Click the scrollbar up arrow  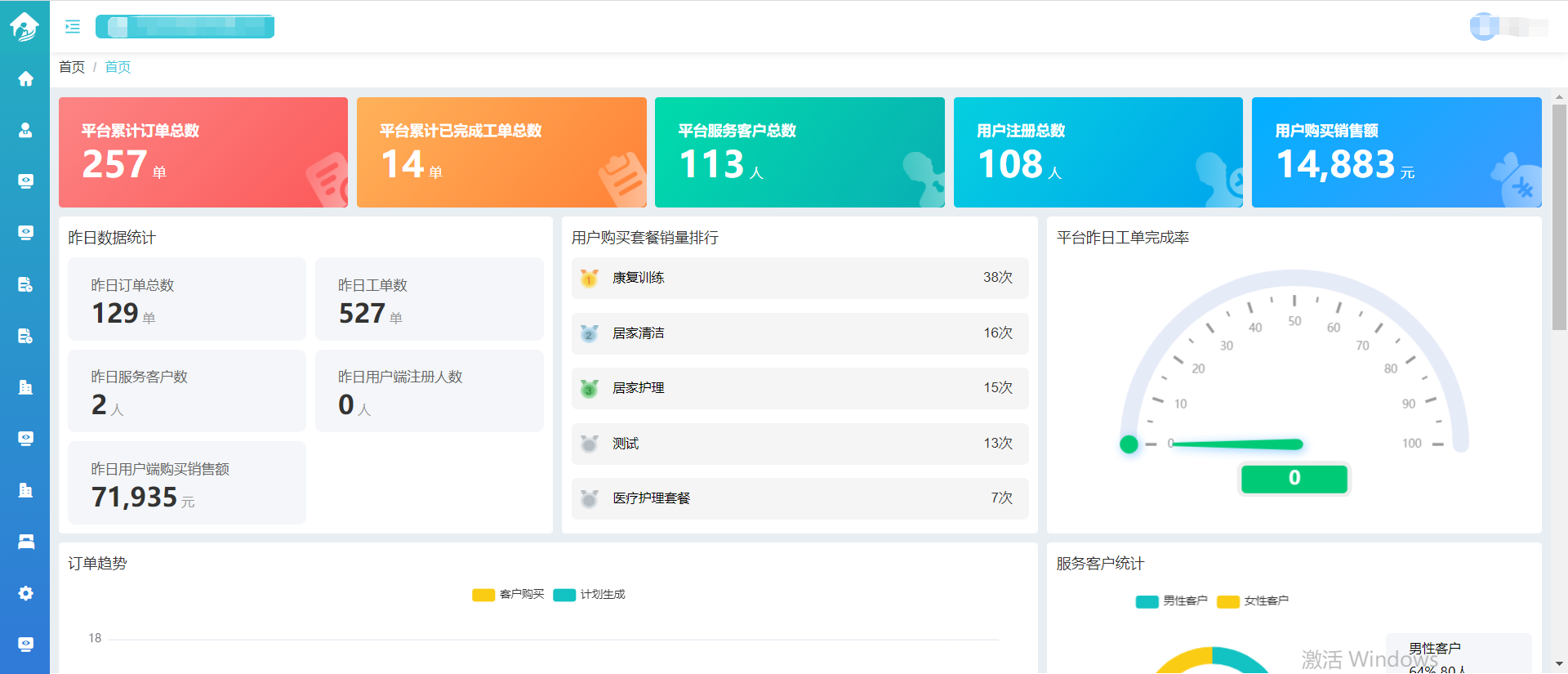[1560, 96]
